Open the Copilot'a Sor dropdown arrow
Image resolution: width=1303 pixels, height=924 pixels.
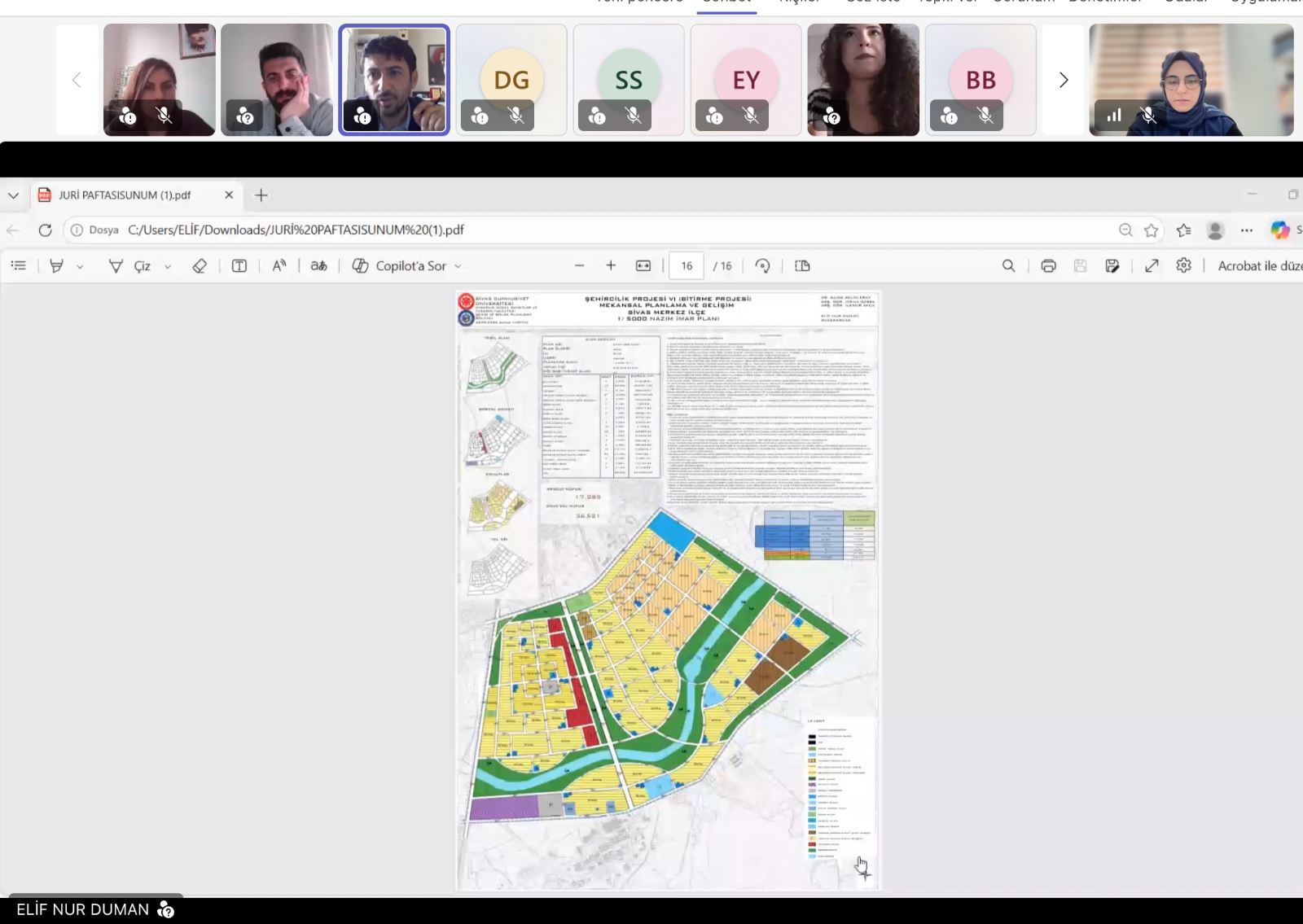tap(458, 266)
